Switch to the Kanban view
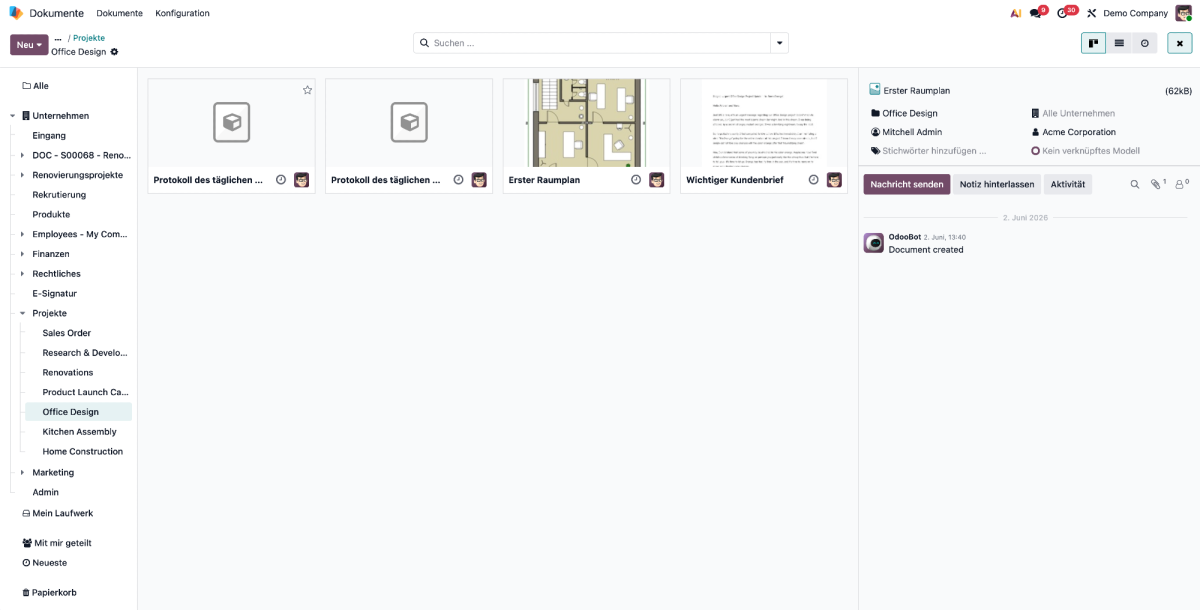 1093,43
